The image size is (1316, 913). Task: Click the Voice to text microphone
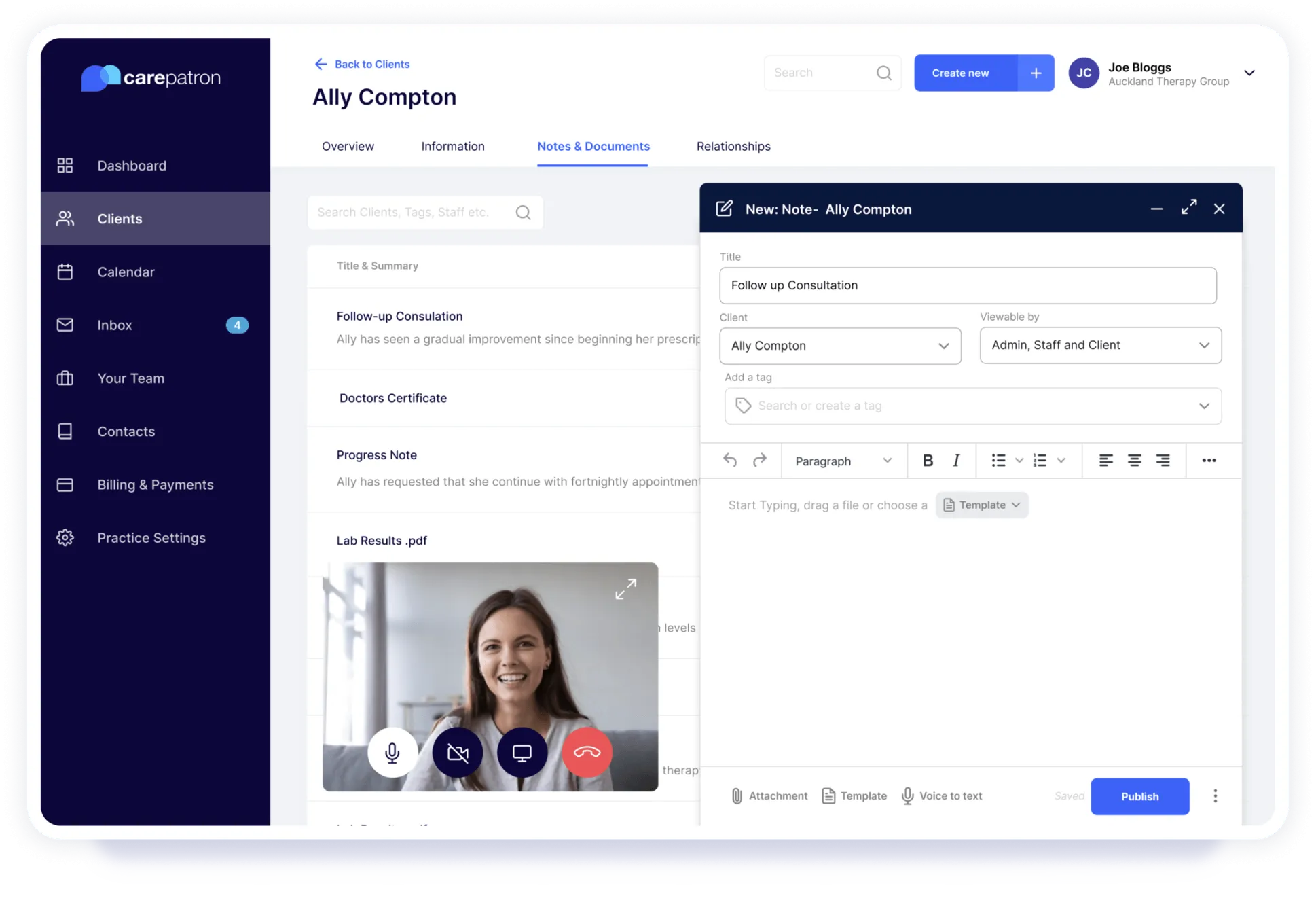pos(942,795)
